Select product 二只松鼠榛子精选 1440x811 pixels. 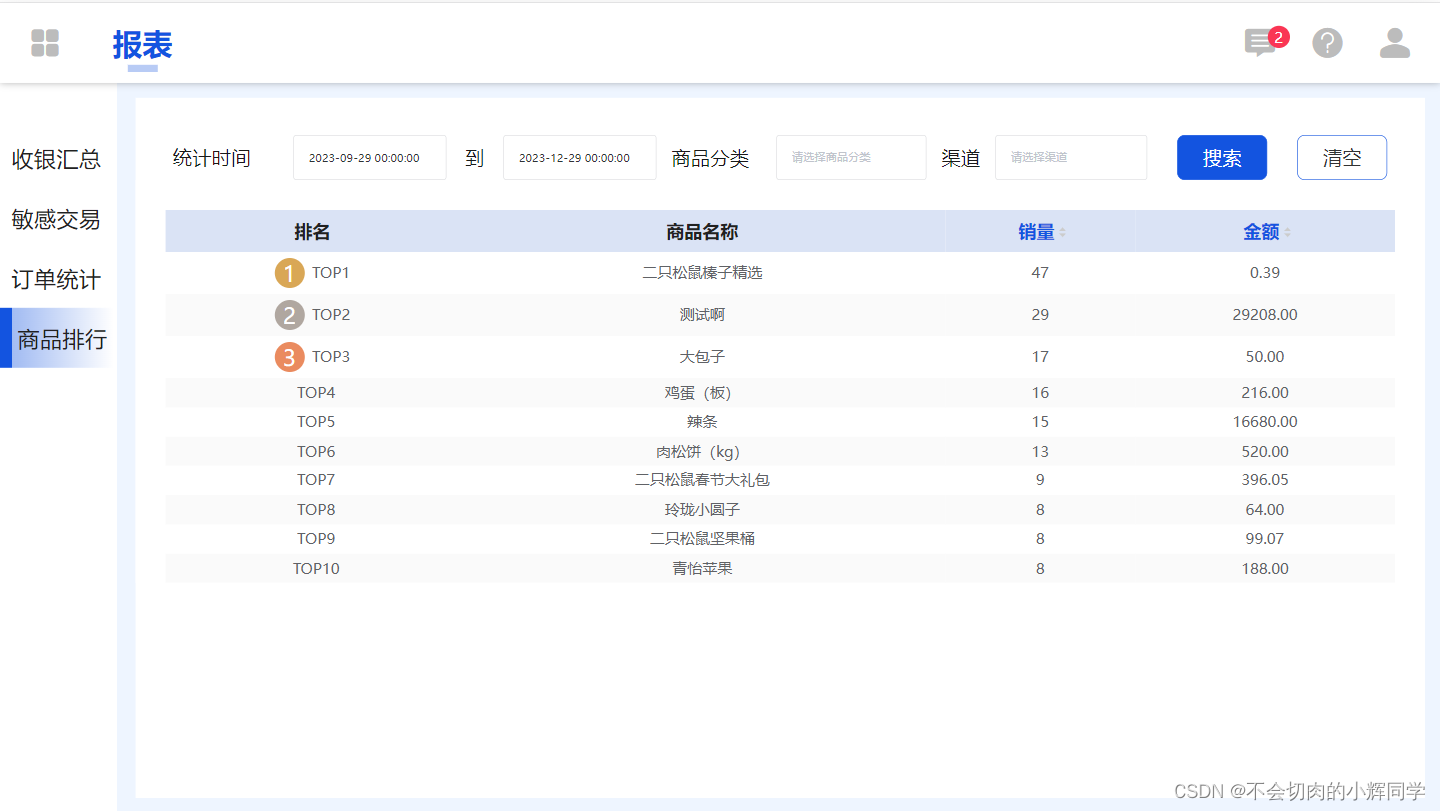pyautogui.click(x=702, y=273)
